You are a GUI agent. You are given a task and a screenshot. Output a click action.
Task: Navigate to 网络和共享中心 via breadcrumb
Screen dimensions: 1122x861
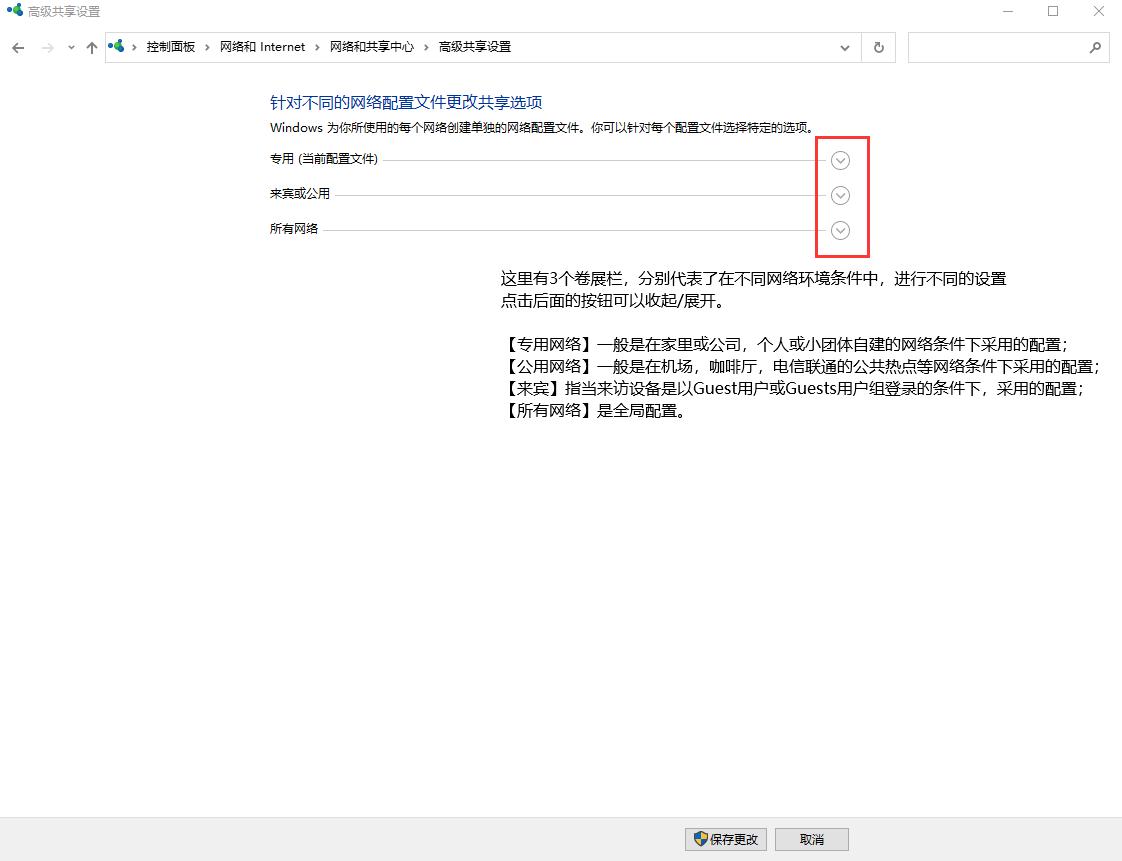pyautogui.click(x=372, y=46)
